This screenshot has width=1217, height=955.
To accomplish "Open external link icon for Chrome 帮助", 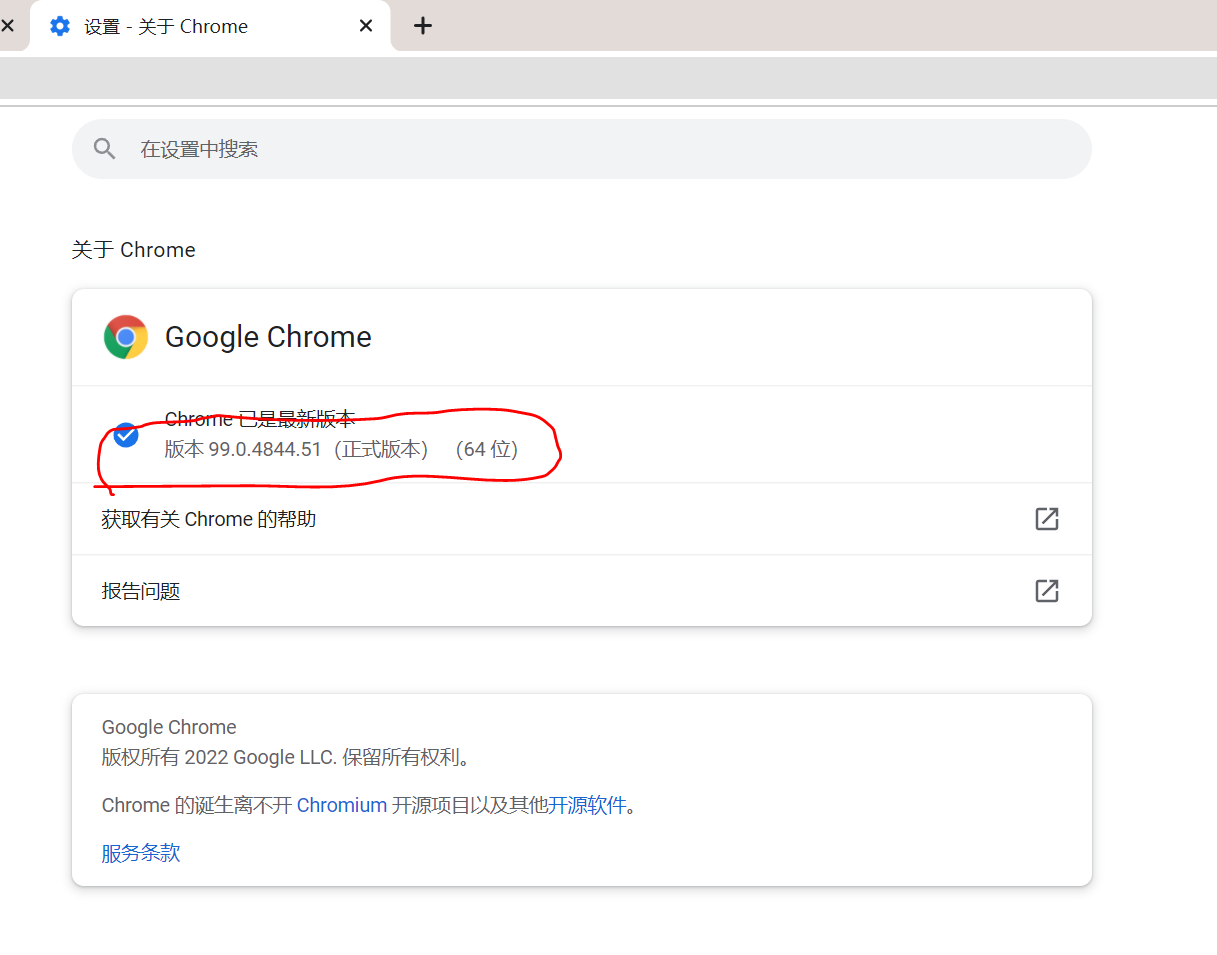I will point(1047,519).
